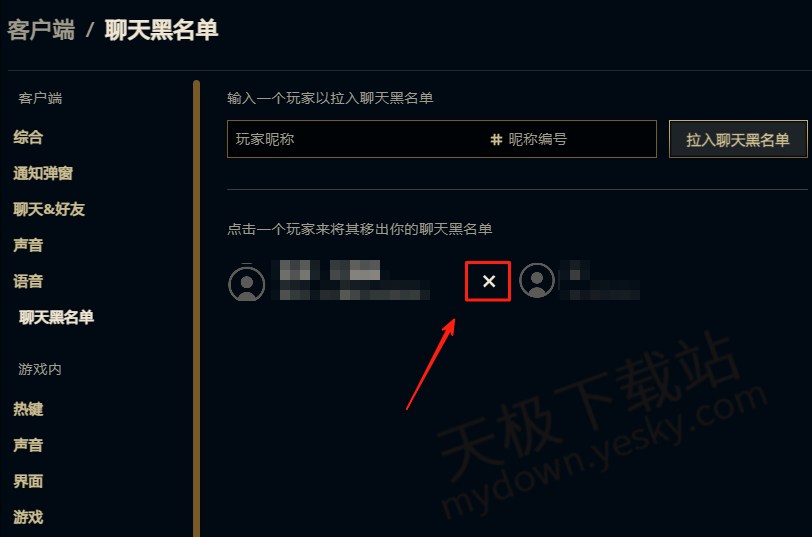Click the sidebar's vertical scrollbar
Viewport: 812px width, 537px height.
[196, 308]
